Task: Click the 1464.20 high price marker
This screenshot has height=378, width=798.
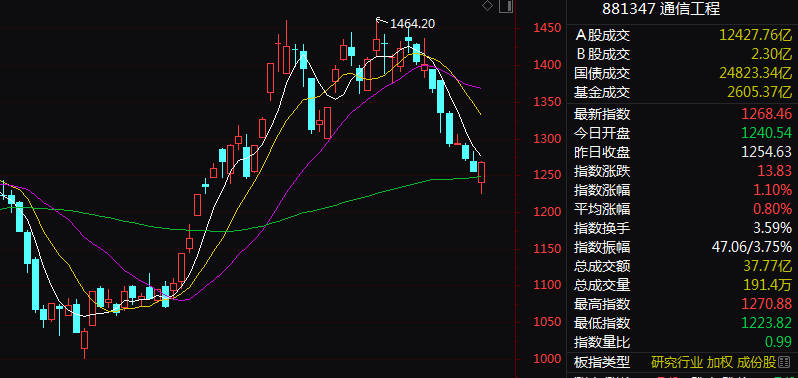Action: tap(412, 23)
